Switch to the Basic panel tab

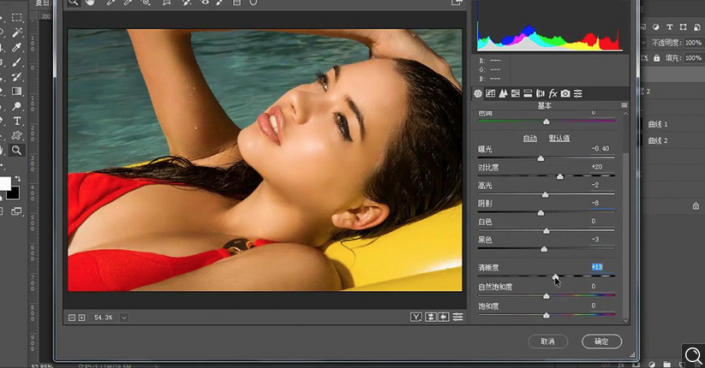[478, 94]
